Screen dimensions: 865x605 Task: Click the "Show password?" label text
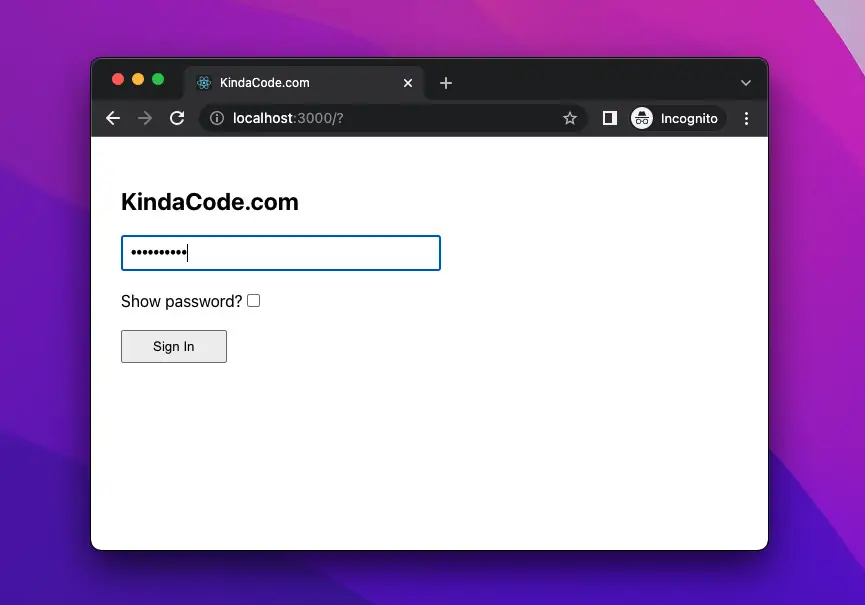click(x=181, y=302)
